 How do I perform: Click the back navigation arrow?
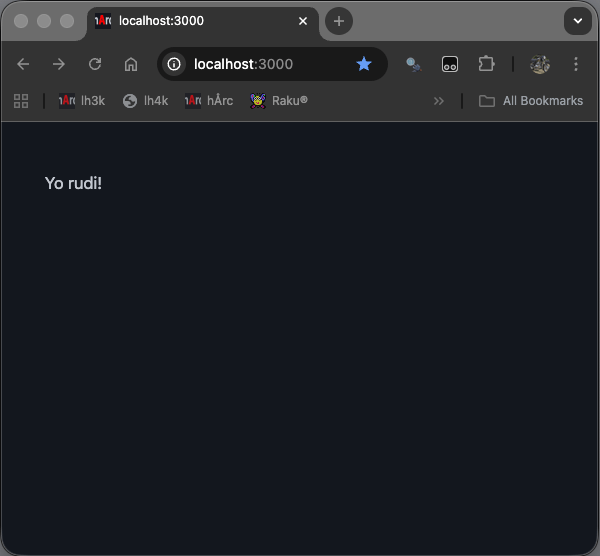tap(23, 64)
